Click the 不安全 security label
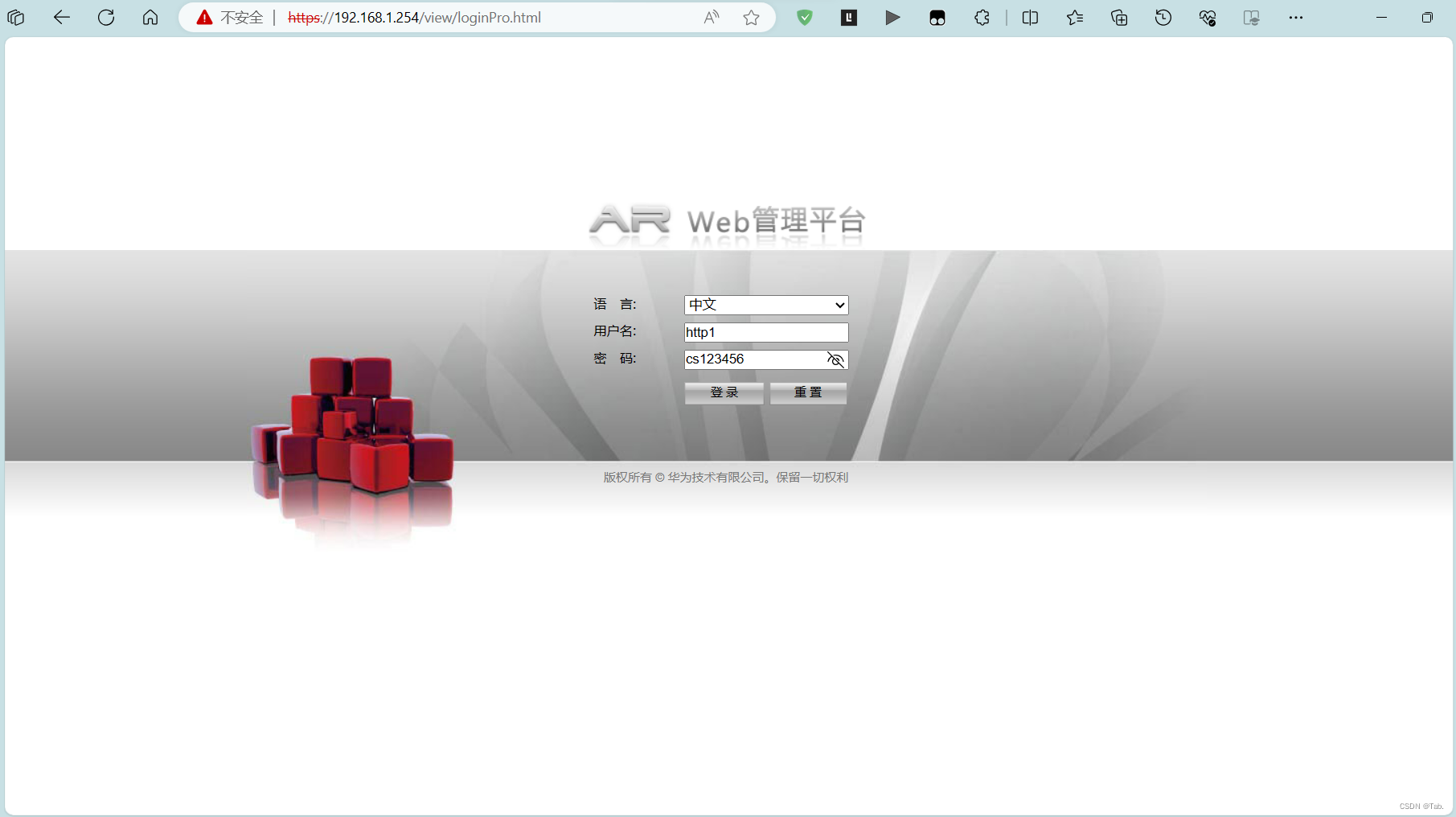The height and width of the screenshot is (817, 1456). pyautogui.click(x=242, y=18)
